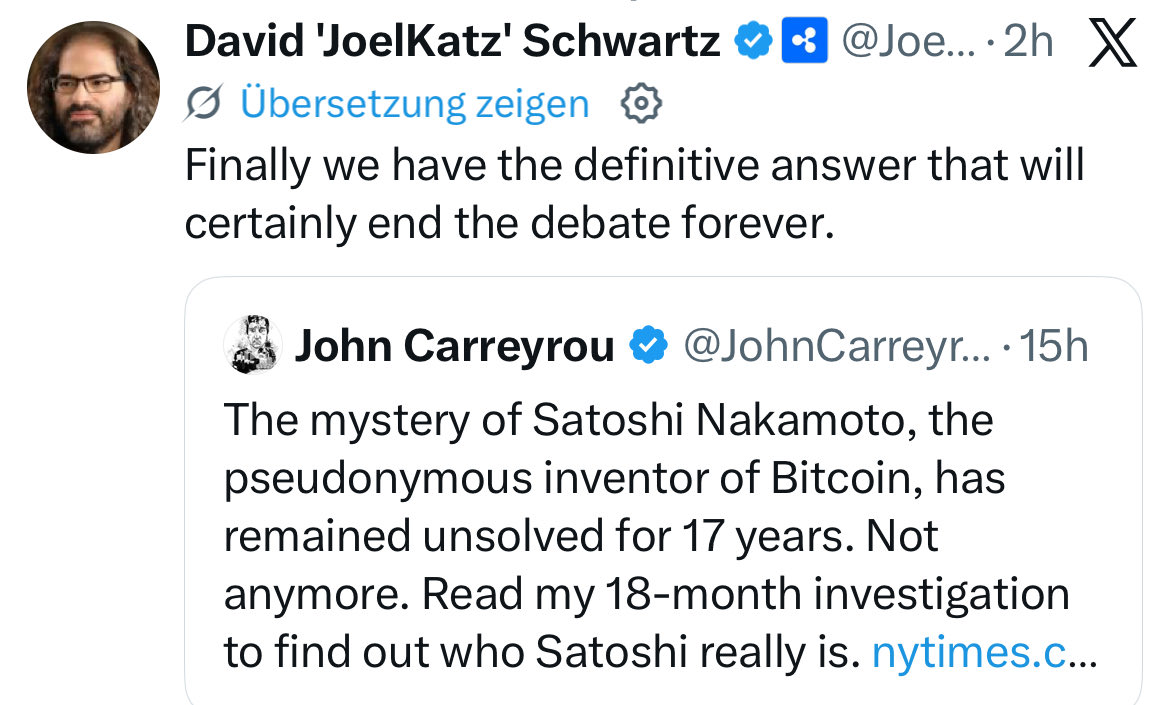Image resolution: width=1170 pixels, height=705 pixels.
Task: Click the blue Ripple affiliation badge
Action: click(803, 42)
